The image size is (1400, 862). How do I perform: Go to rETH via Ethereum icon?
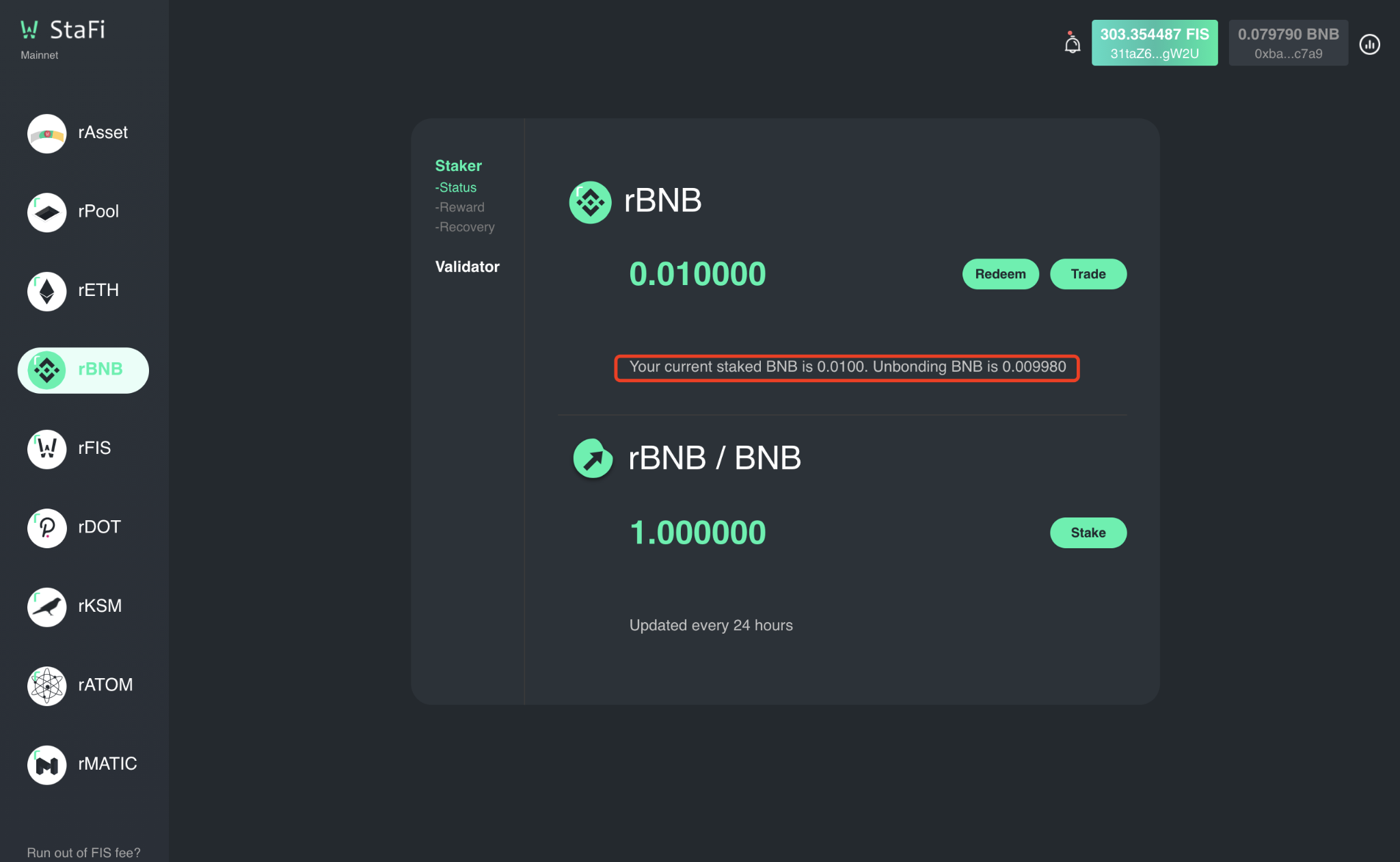46,291
